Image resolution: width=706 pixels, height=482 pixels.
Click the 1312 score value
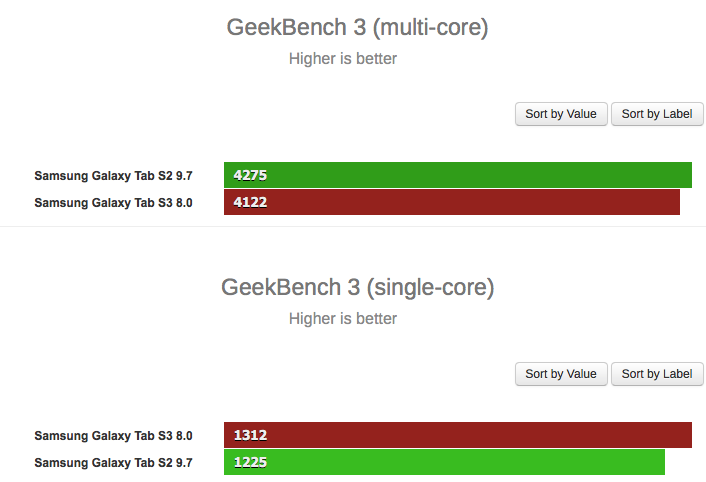pyautogui.click(x=250, y=435)
